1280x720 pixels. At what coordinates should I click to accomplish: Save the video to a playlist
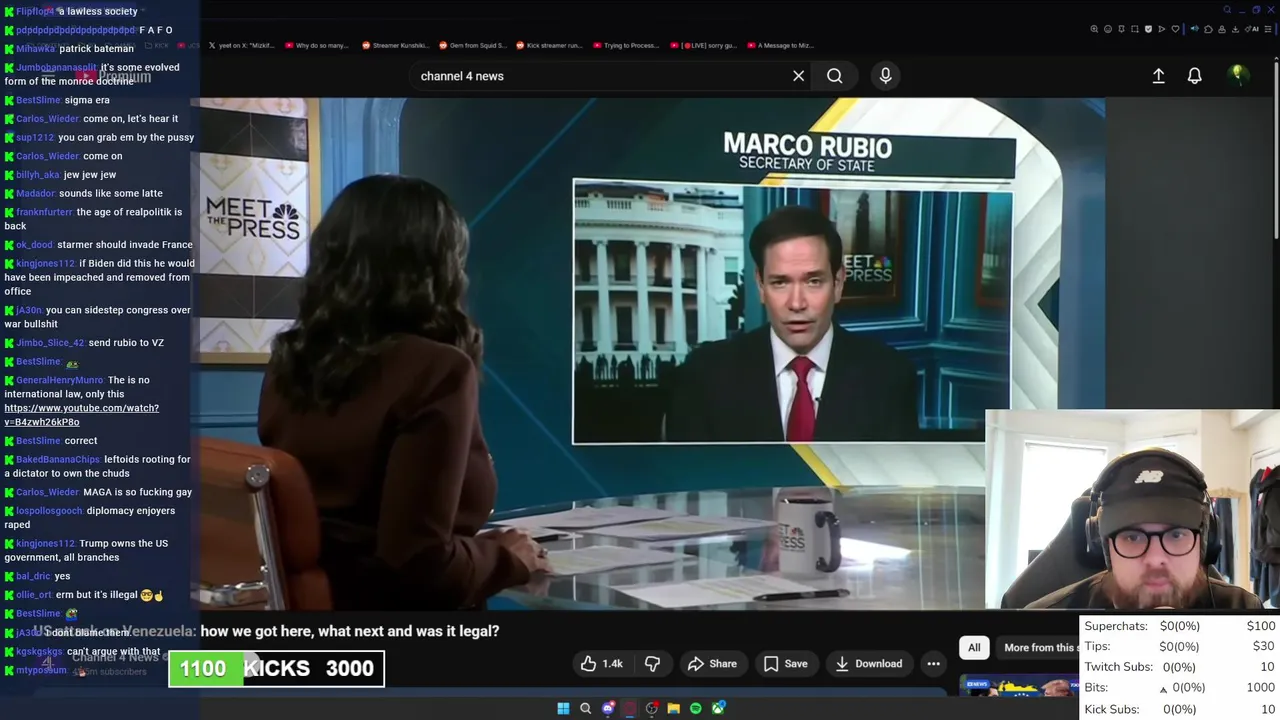point(785,663)
